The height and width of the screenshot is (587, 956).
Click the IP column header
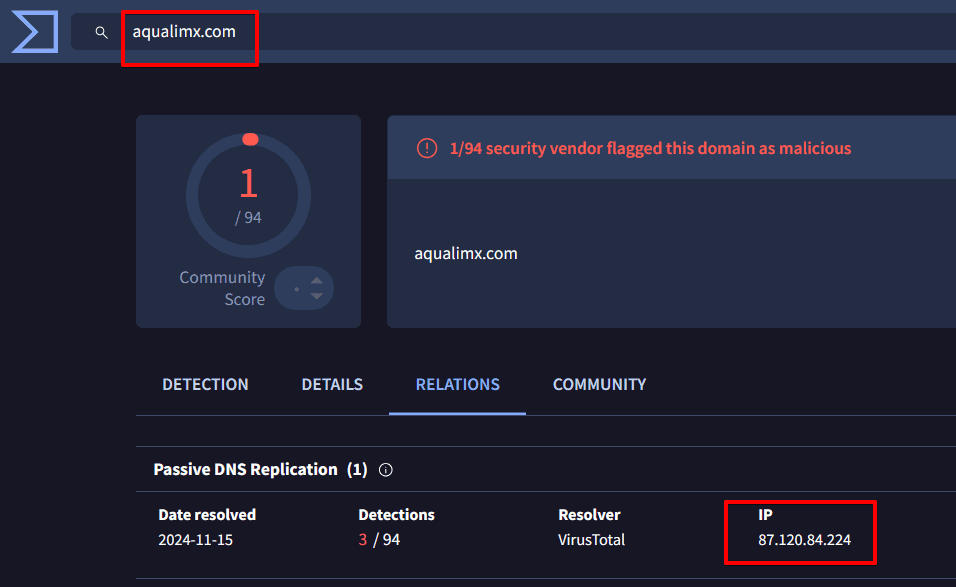click(765, 515)
